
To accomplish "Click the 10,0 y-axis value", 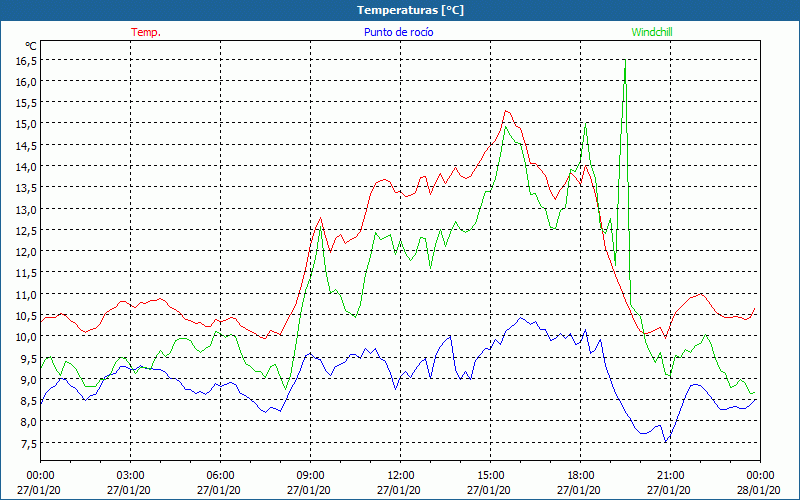I will coord(27,337).
